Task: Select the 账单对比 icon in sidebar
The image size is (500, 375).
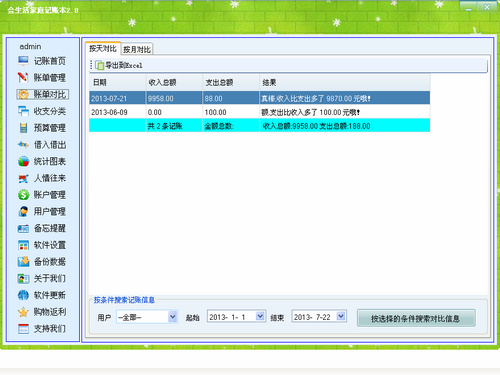Action: tap(23, 95)
